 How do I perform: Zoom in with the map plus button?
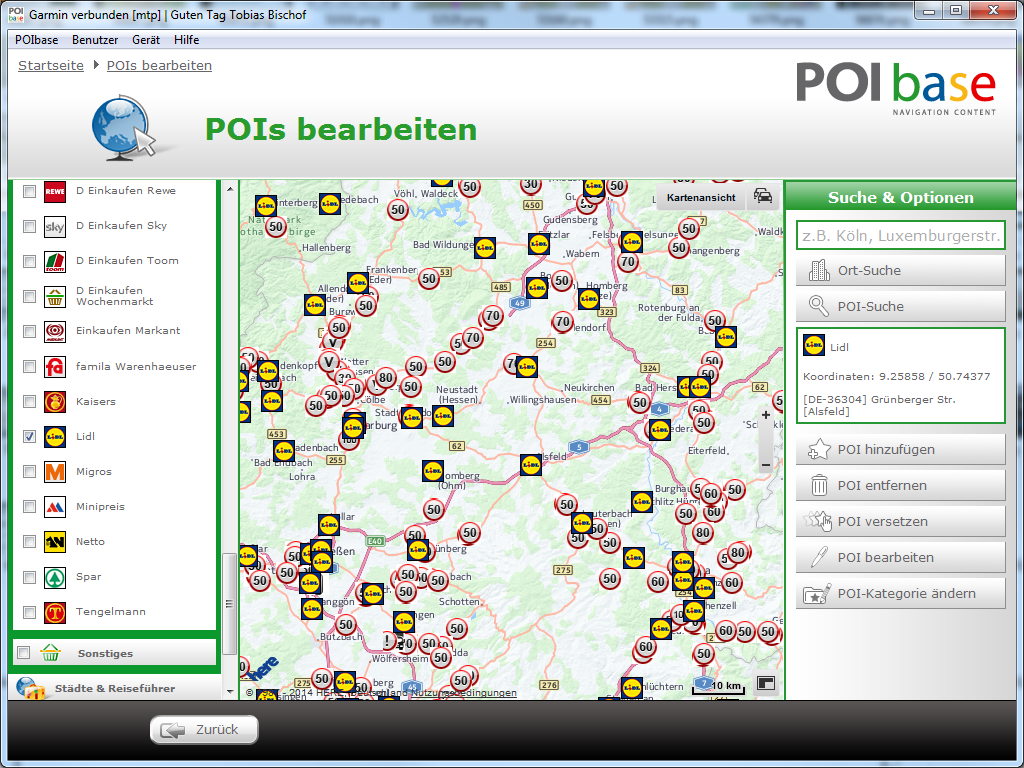click(766, 415)
